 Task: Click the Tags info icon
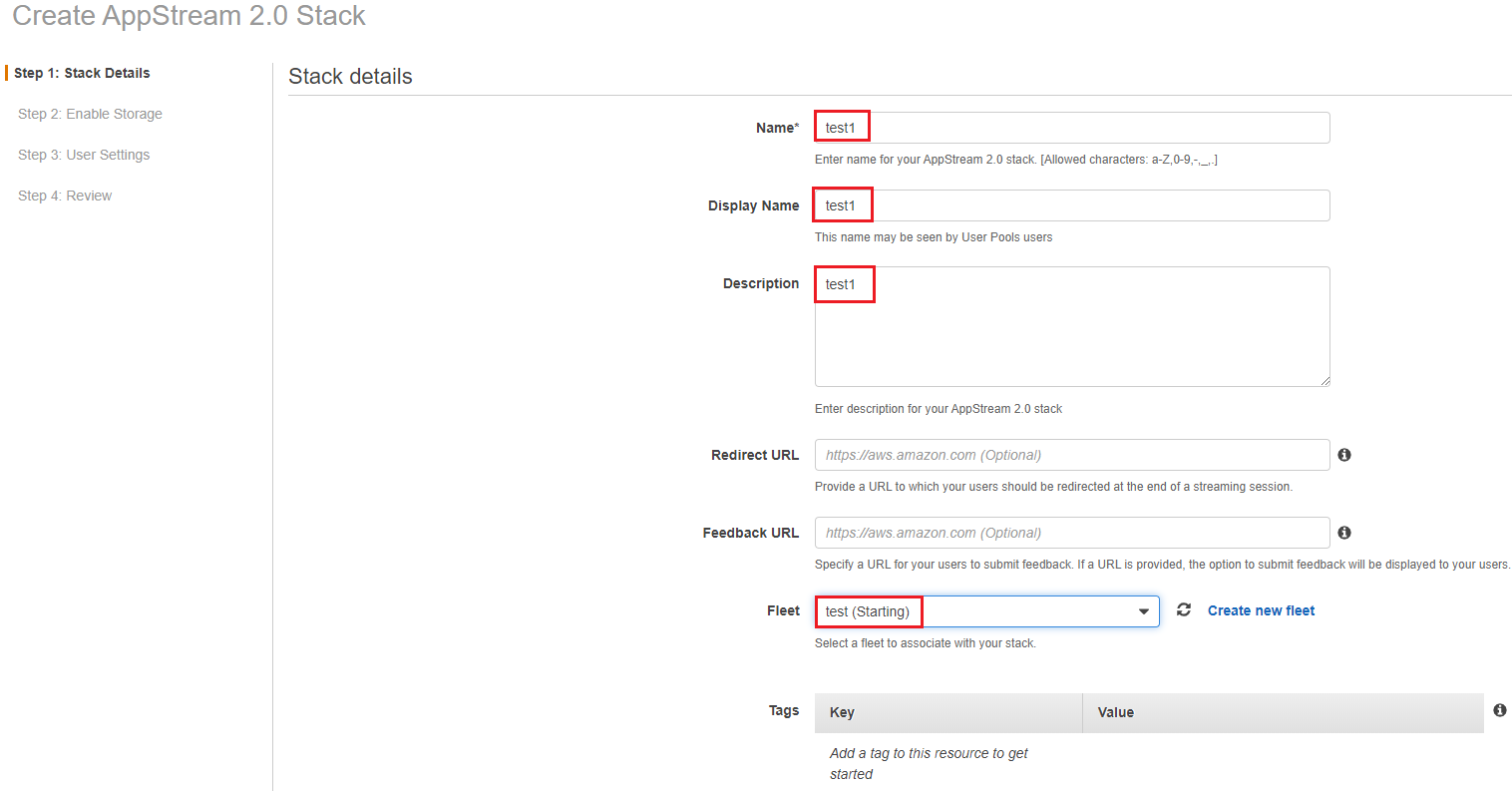click(x=1499, y=710)
